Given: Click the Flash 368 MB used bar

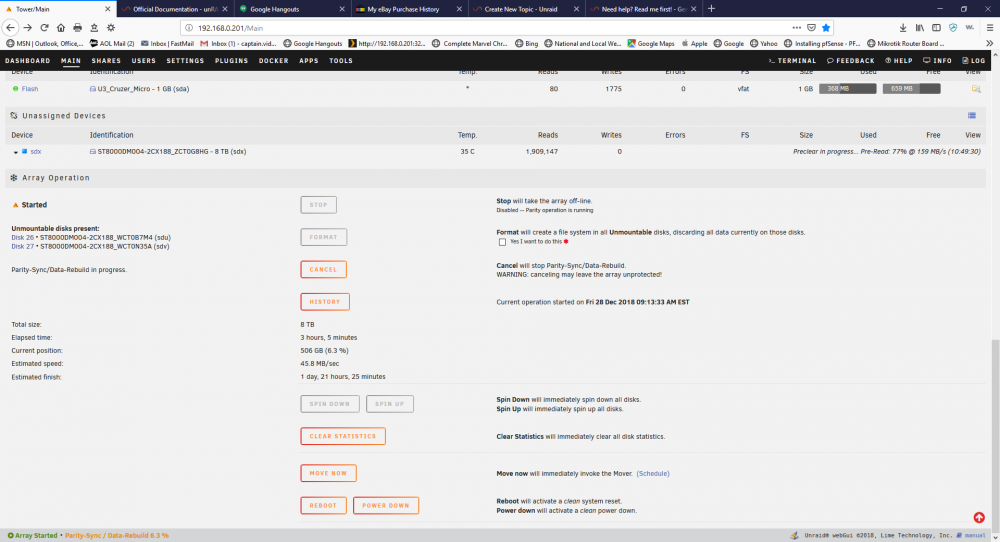Looking at the screenshot, I should coord(848,89).
